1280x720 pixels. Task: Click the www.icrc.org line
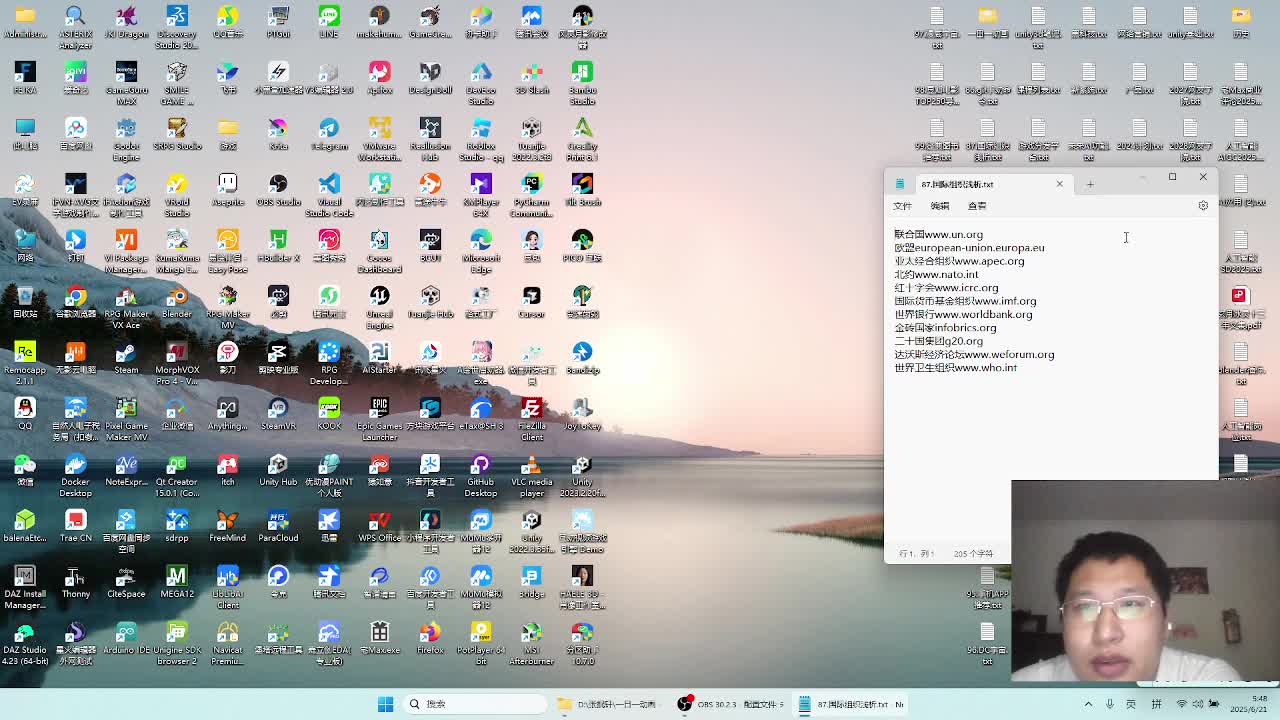(946, 288)
